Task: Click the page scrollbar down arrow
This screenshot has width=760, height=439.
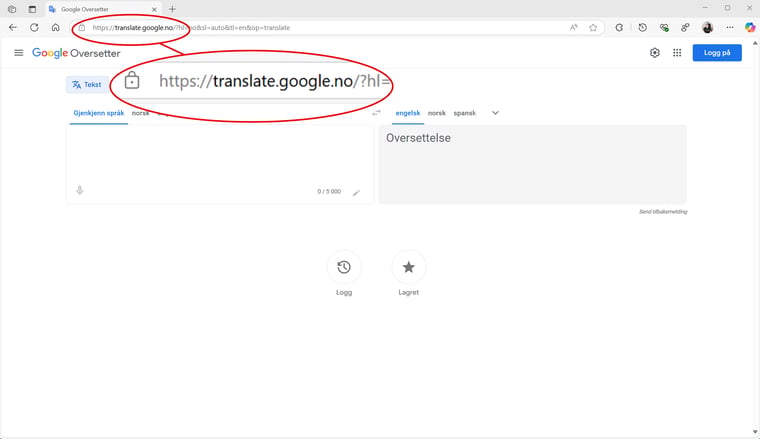Action: pyautogui.click(x=755, y=432)
